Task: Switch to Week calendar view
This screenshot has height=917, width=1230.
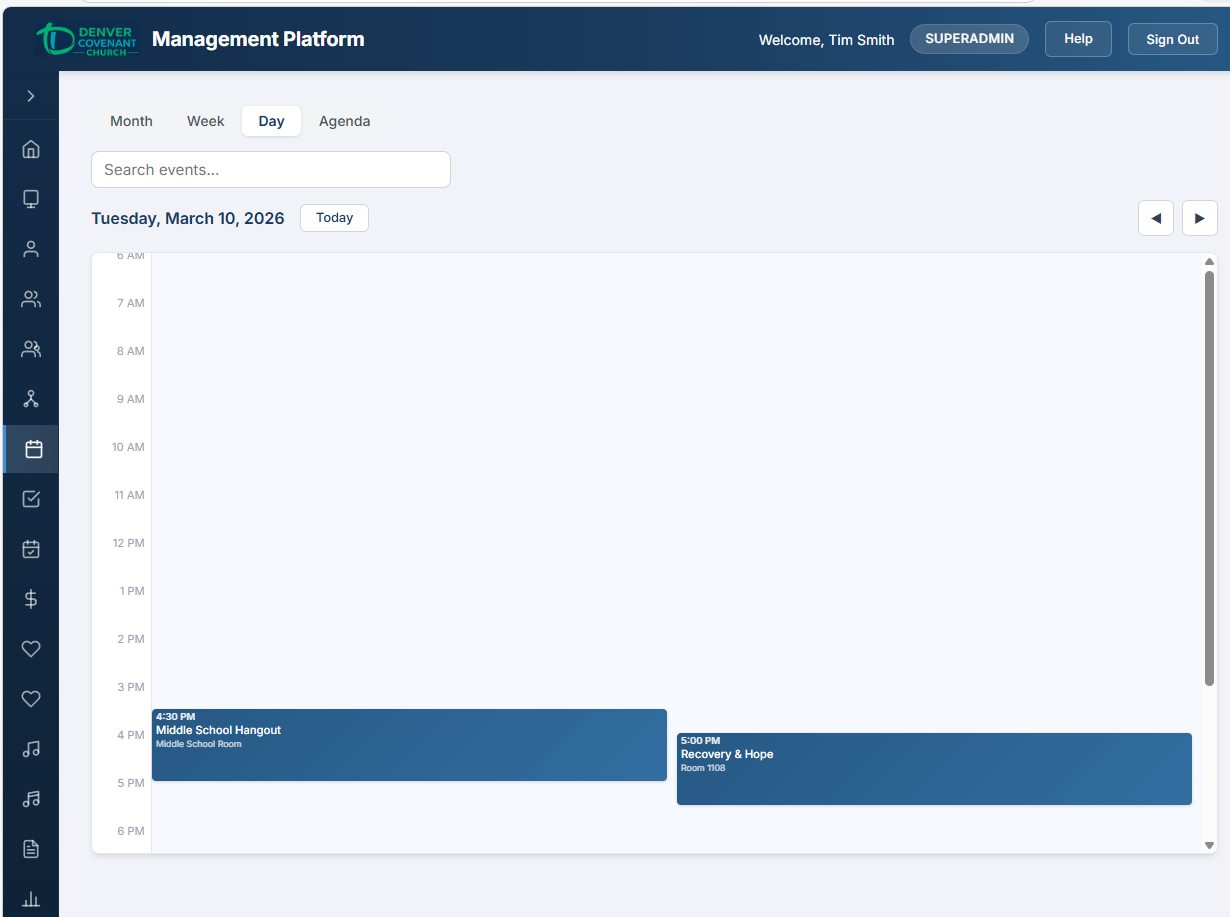Action: tap(205, 121)
